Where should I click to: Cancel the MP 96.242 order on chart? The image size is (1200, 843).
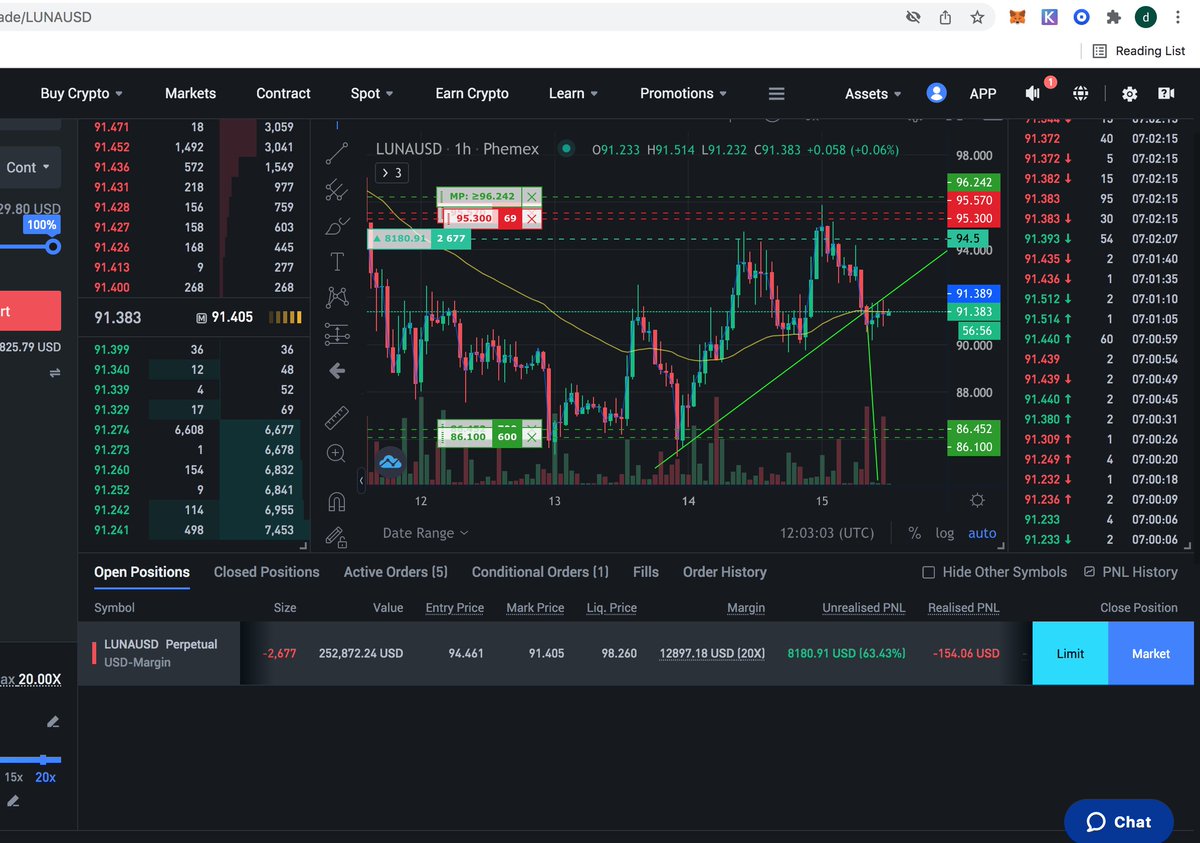tap(532, 197)
